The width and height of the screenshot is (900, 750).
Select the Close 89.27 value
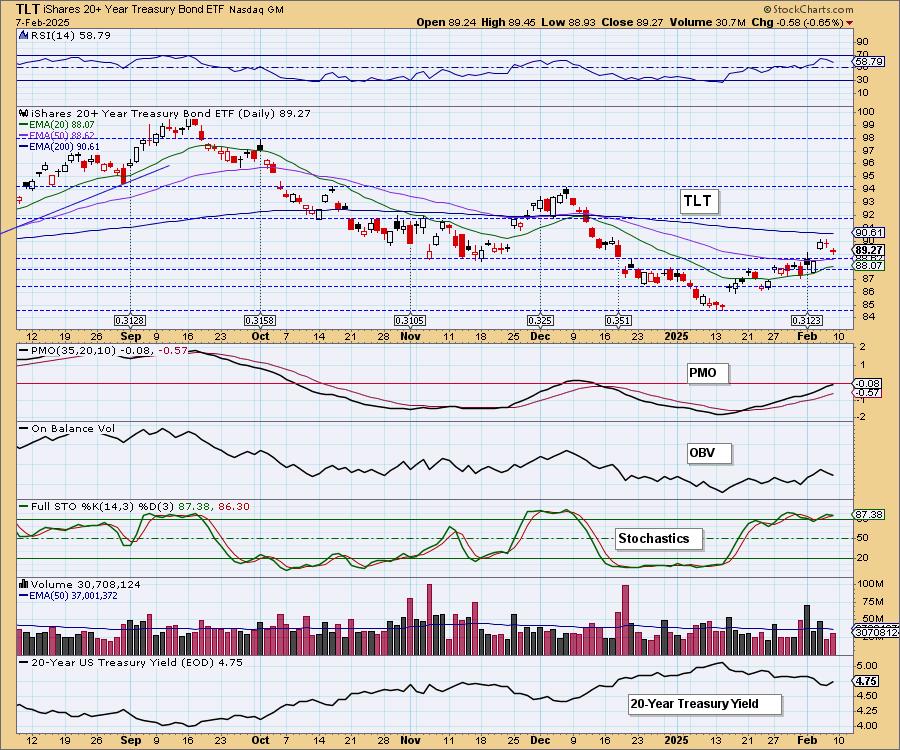coord(632,22)
